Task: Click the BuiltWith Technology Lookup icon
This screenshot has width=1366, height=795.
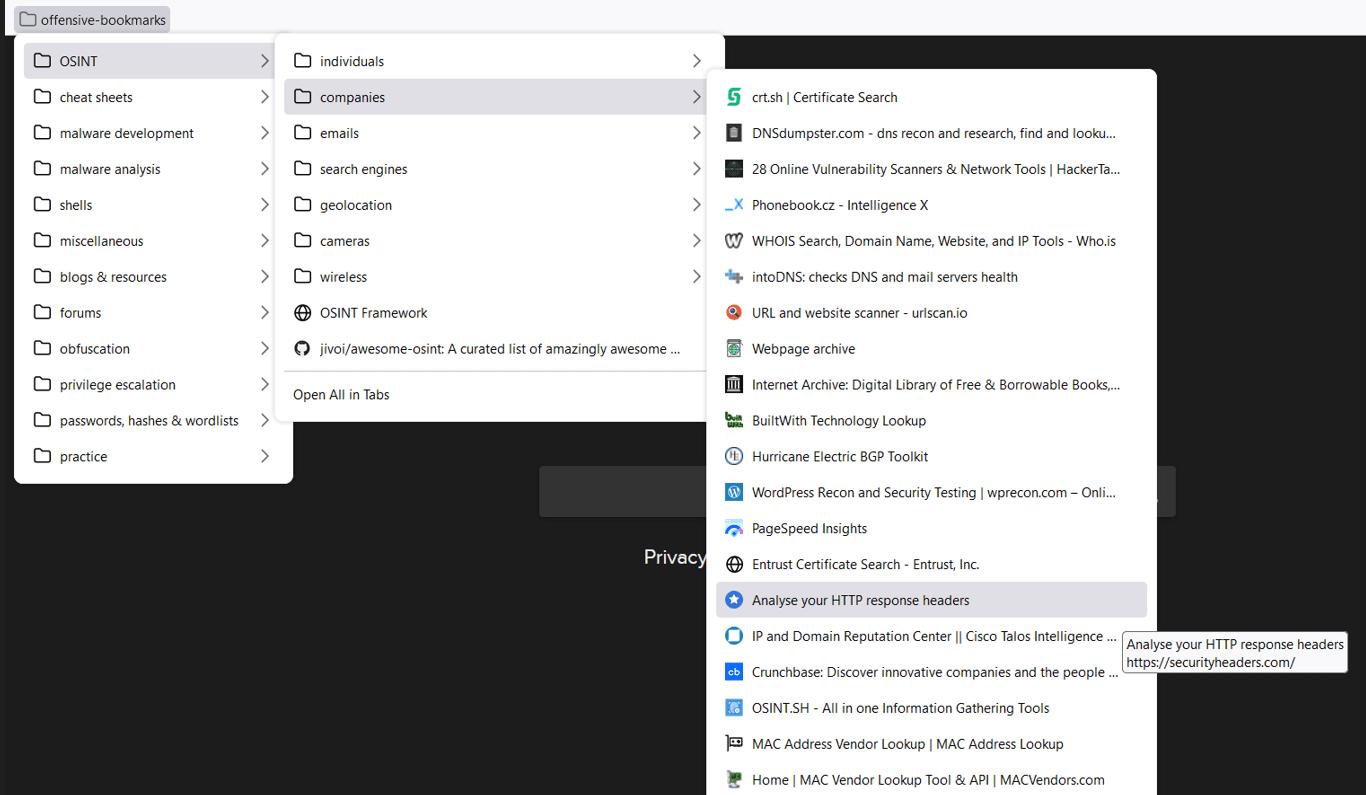Action: [x=734, y=421]
